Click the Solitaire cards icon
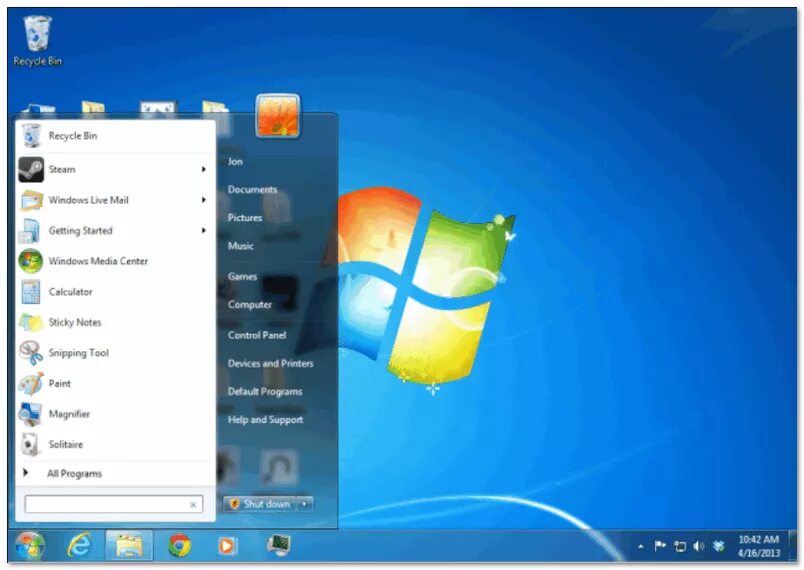The width and height of the screenshot is (804, 570). 31,444
